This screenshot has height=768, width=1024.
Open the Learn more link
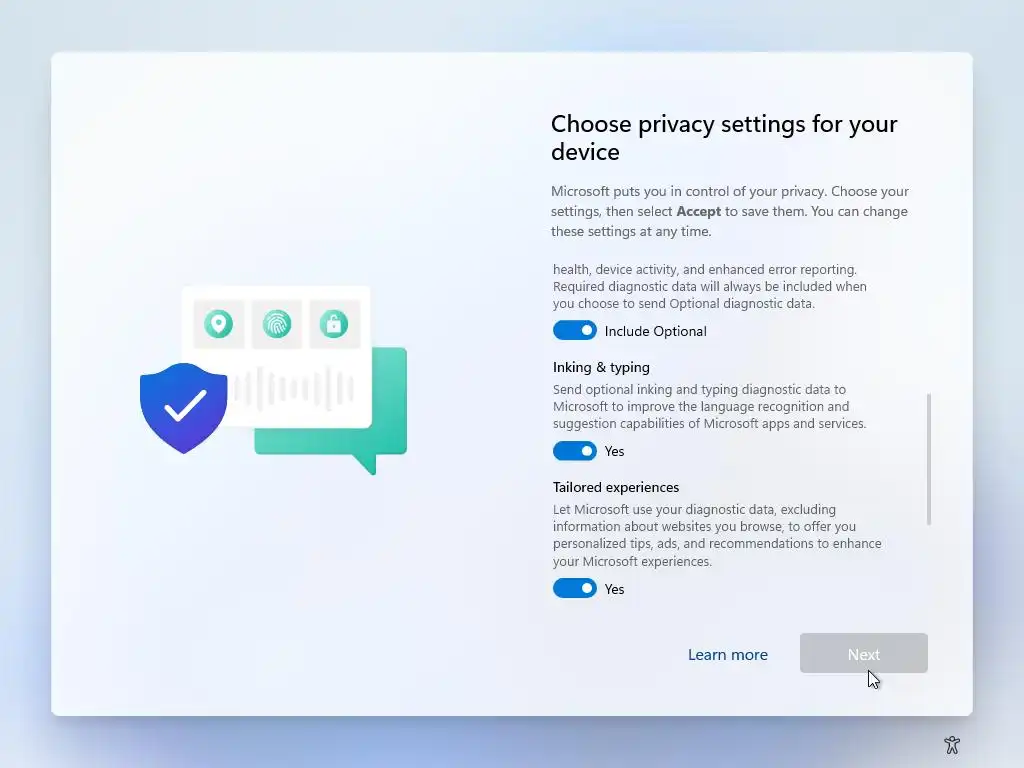click(728, 654)
